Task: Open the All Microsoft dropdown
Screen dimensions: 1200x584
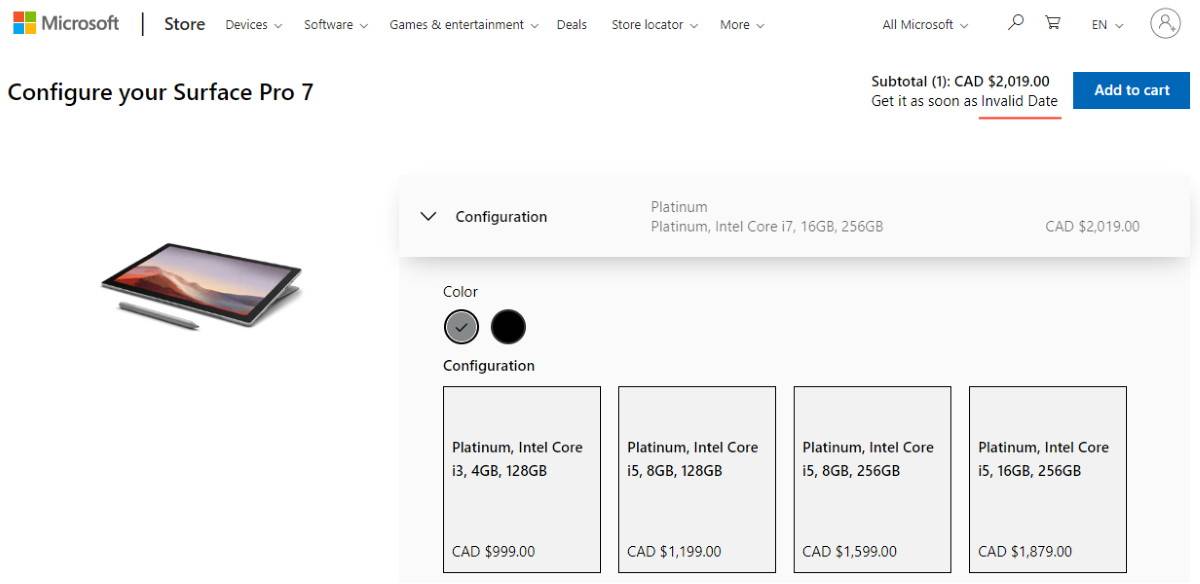Action: (925, 25)
